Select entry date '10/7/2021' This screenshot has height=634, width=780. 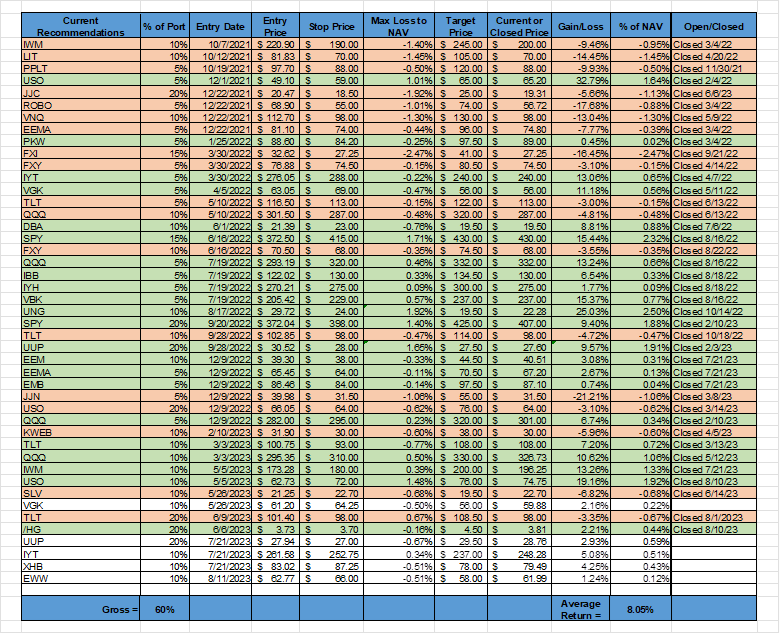pos(220,44)
